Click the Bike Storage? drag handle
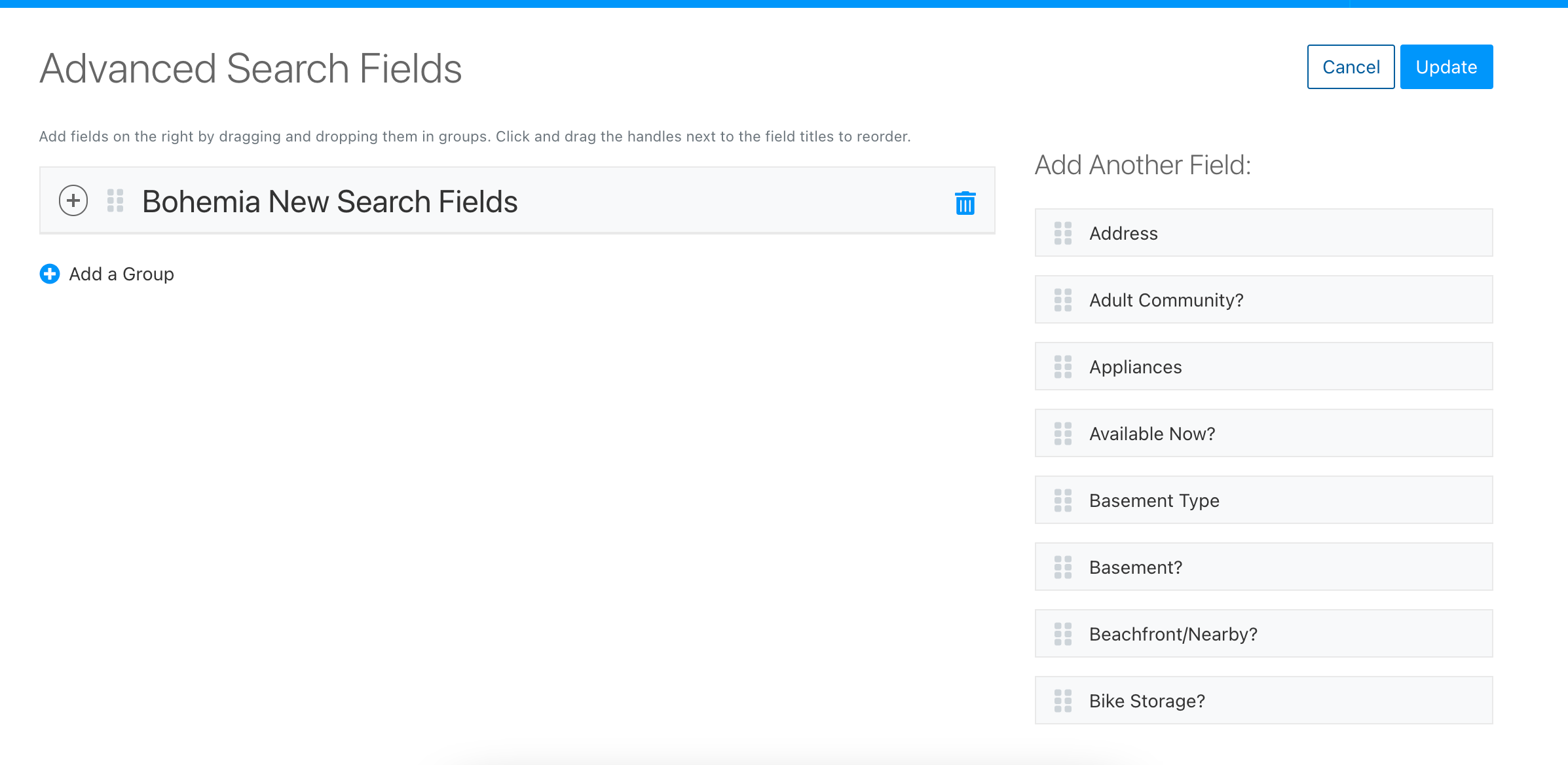1568x765 pixels. tap(1063, 701)
